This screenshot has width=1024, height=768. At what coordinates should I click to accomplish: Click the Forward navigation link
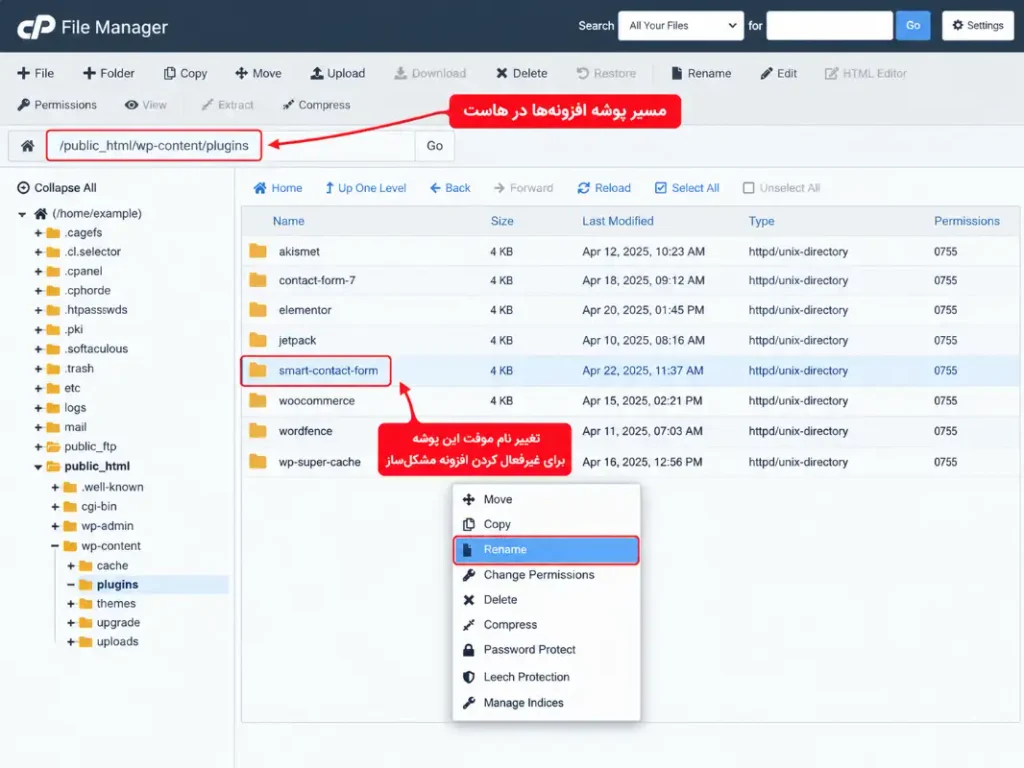(523, 188)
